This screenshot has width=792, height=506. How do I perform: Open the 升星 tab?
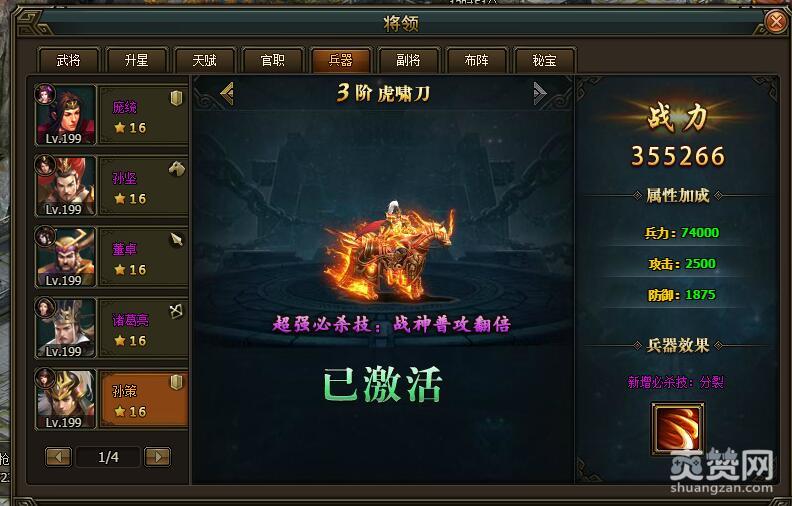pyautogui.click(x=136, y=61)
